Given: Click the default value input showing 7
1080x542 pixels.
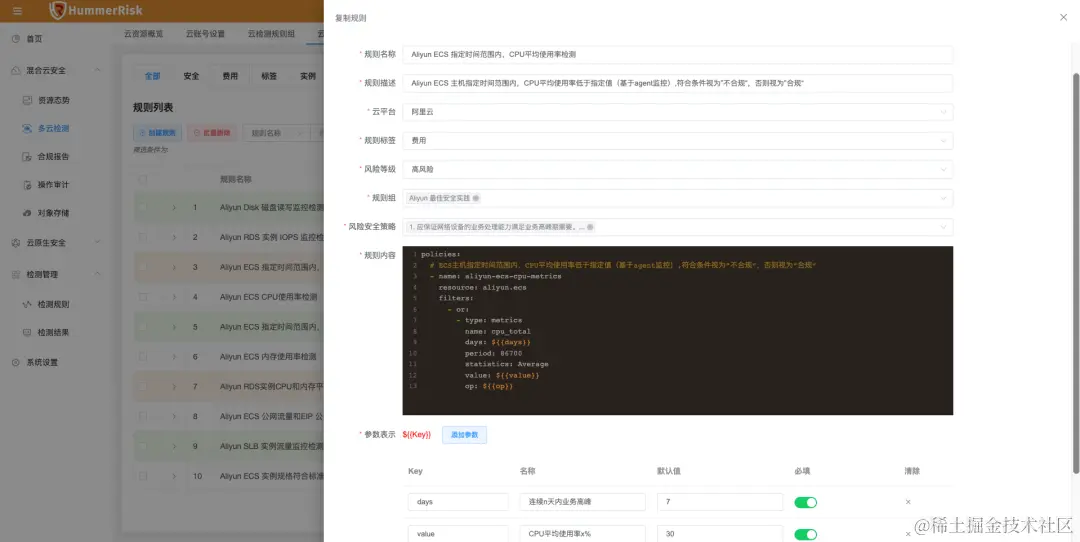Looking at the screenshot, I should pos(720,502).
